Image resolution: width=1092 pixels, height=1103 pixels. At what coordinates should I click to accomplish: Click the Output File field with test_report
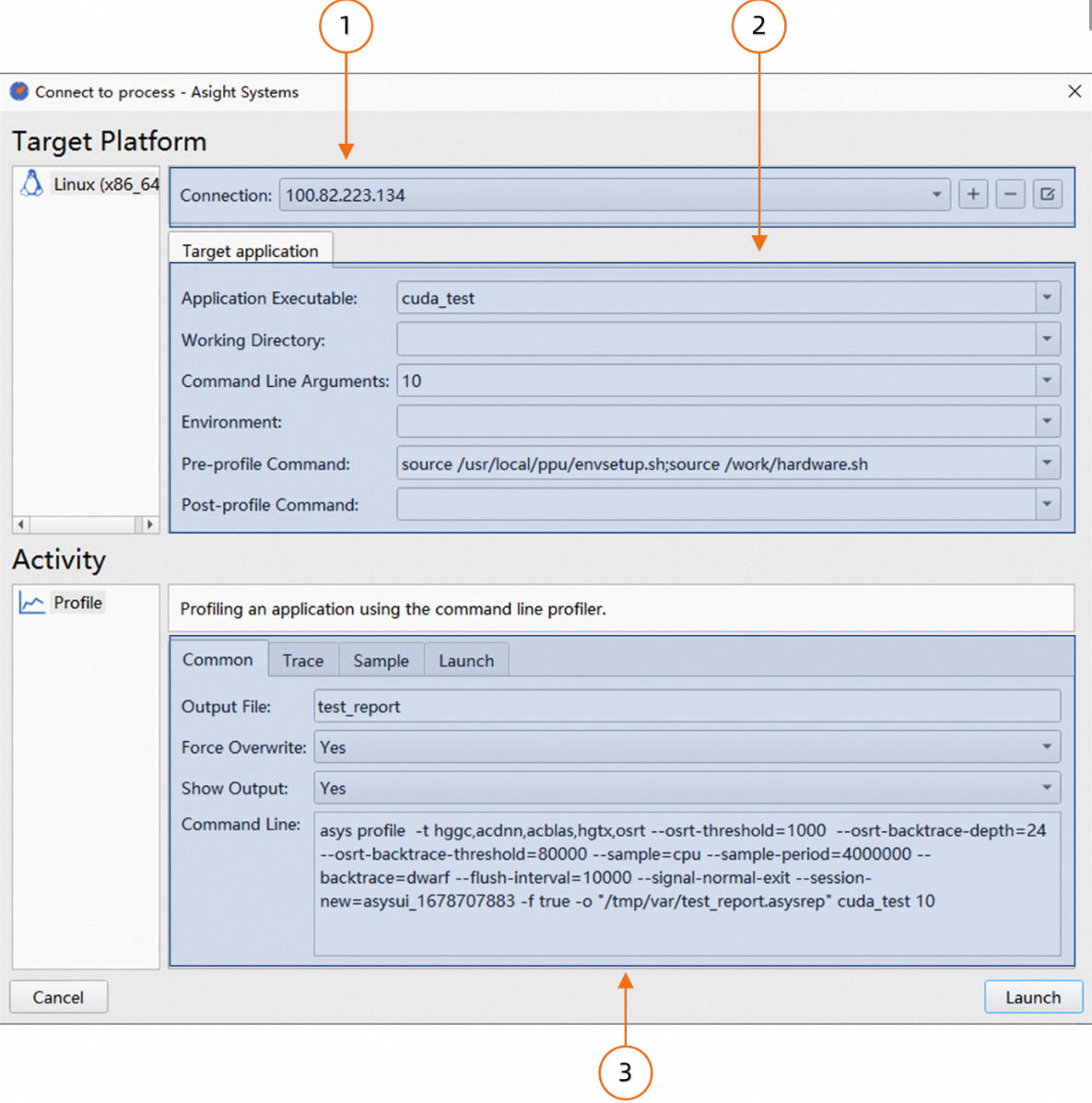point(687,706)
